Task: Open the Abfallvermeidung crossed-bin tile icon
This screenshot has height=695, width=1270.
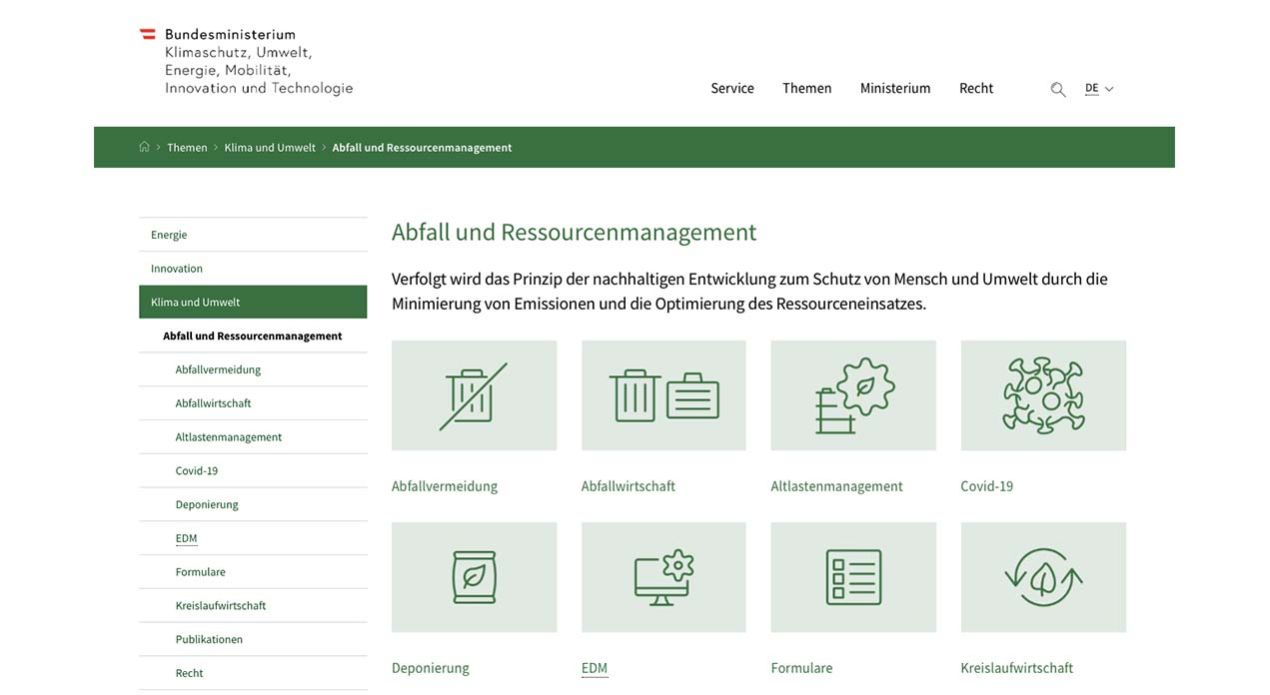Action: [474, 395]
